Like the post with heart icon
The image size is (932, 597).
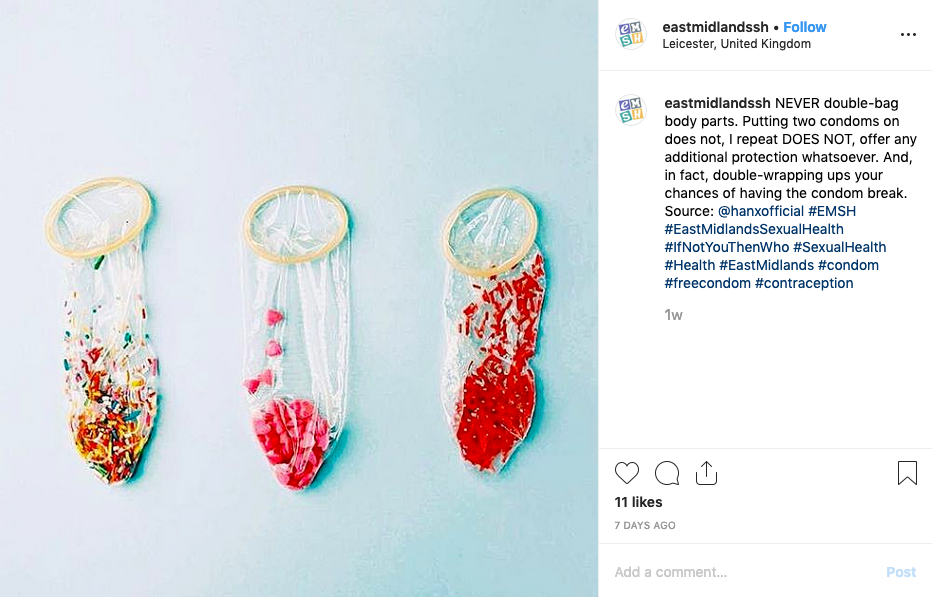click(x=626, y=473)
